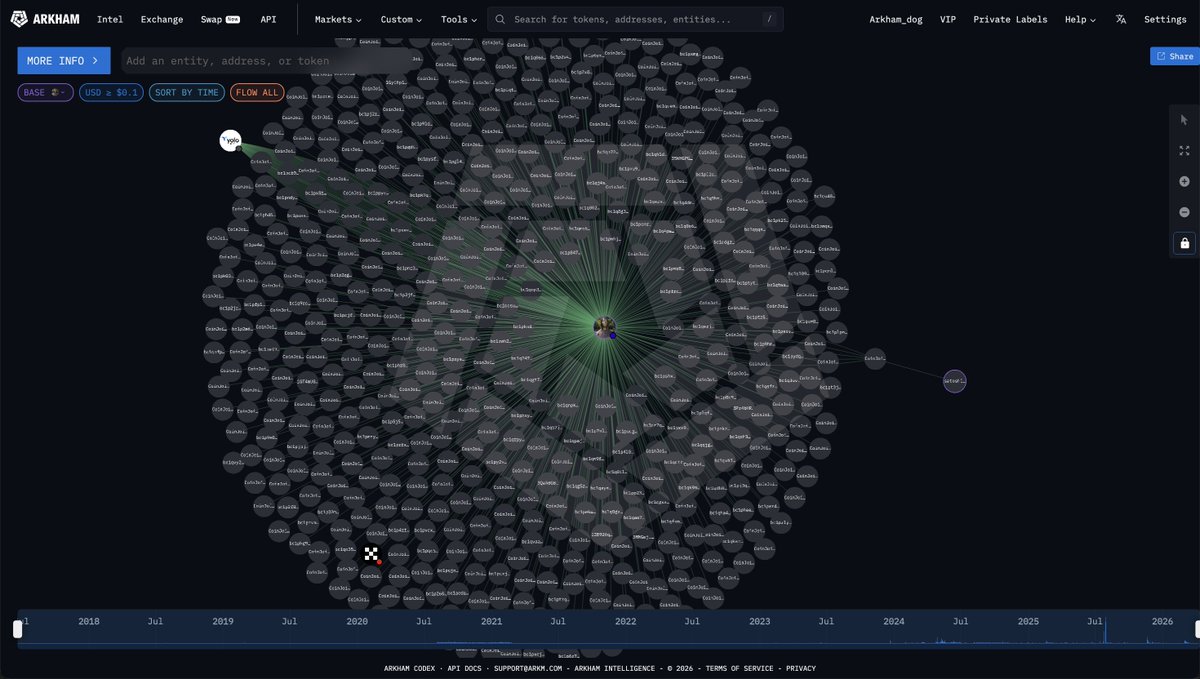Open Private Labels
Viewport: 1200px width, 679px height.
pos(1010,19)
